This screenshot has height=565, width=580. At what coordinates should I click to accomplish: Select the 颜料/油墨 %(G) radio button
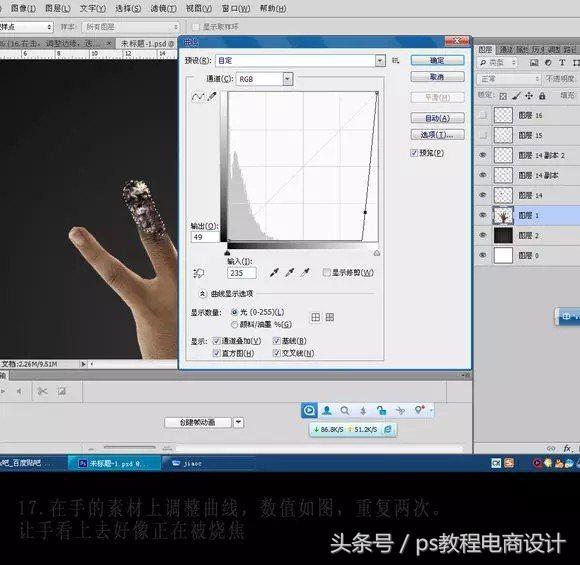pos(234,324)
